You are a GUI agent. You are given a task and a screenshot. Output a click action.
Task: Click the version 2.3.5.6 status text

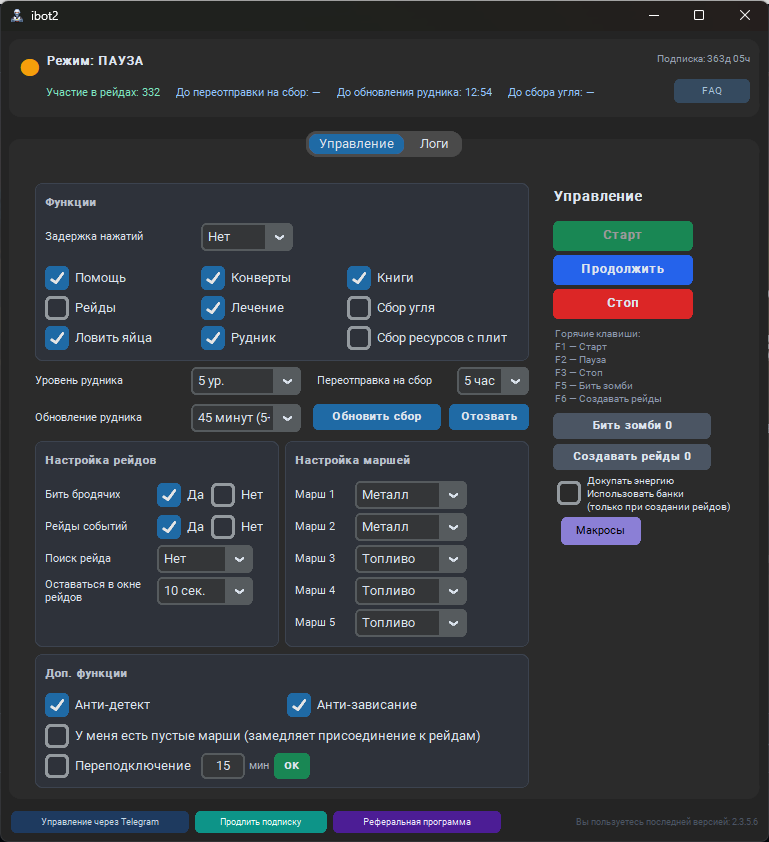tap(667, 822)
